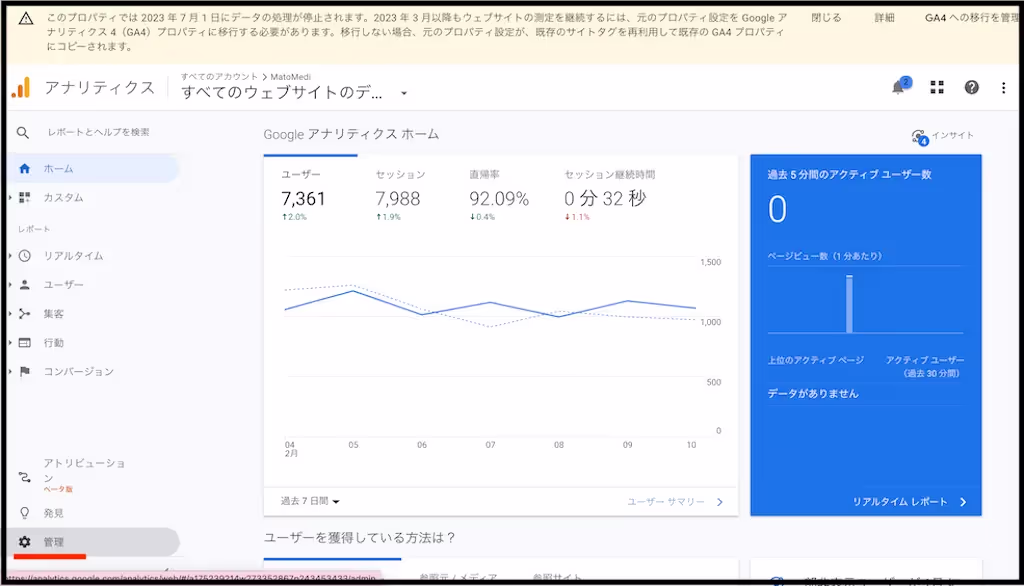Image resolution: width=1024 pixels, height=586 pixels.
Task: Expand the コンバージョン reports section
Action: [x=10, y=371]
